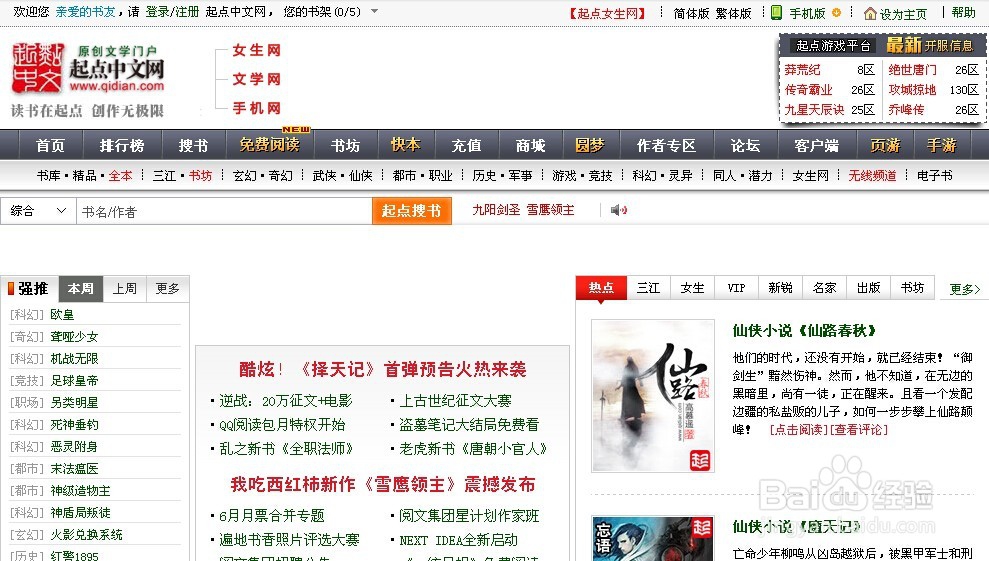Open the 欧皇 recommended book
Screen dimensions: 989x561
[x=62, y=314]
